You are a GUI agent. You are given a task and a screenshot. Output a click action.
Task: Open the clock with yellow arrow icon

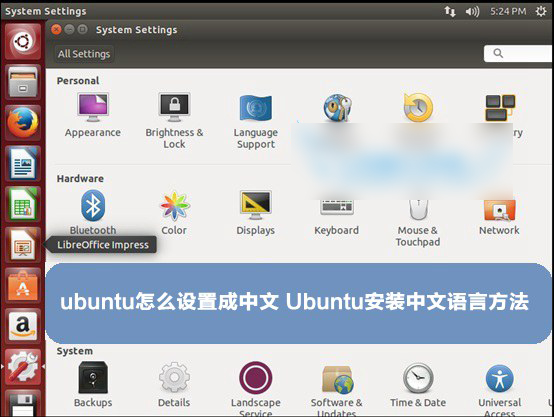coord(418,107)
